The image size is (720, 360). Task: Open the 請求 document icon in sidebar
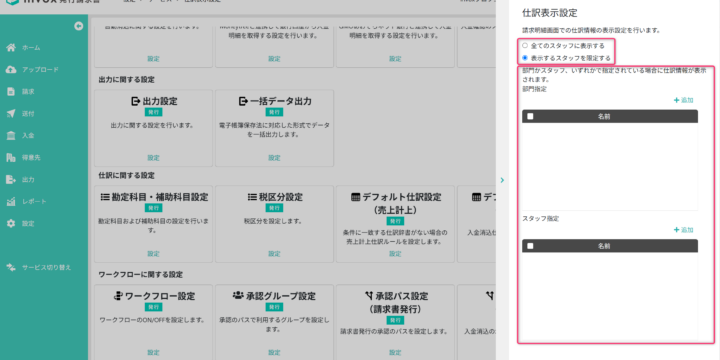point(11,92)
